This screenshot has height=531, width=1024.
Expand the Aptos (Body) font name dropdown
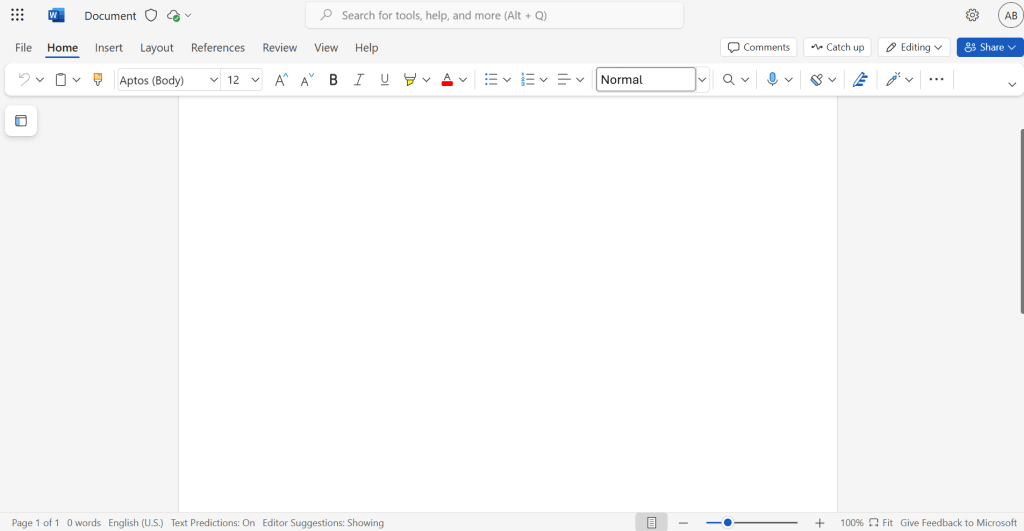pyautogui.click(x=213, y=80)
